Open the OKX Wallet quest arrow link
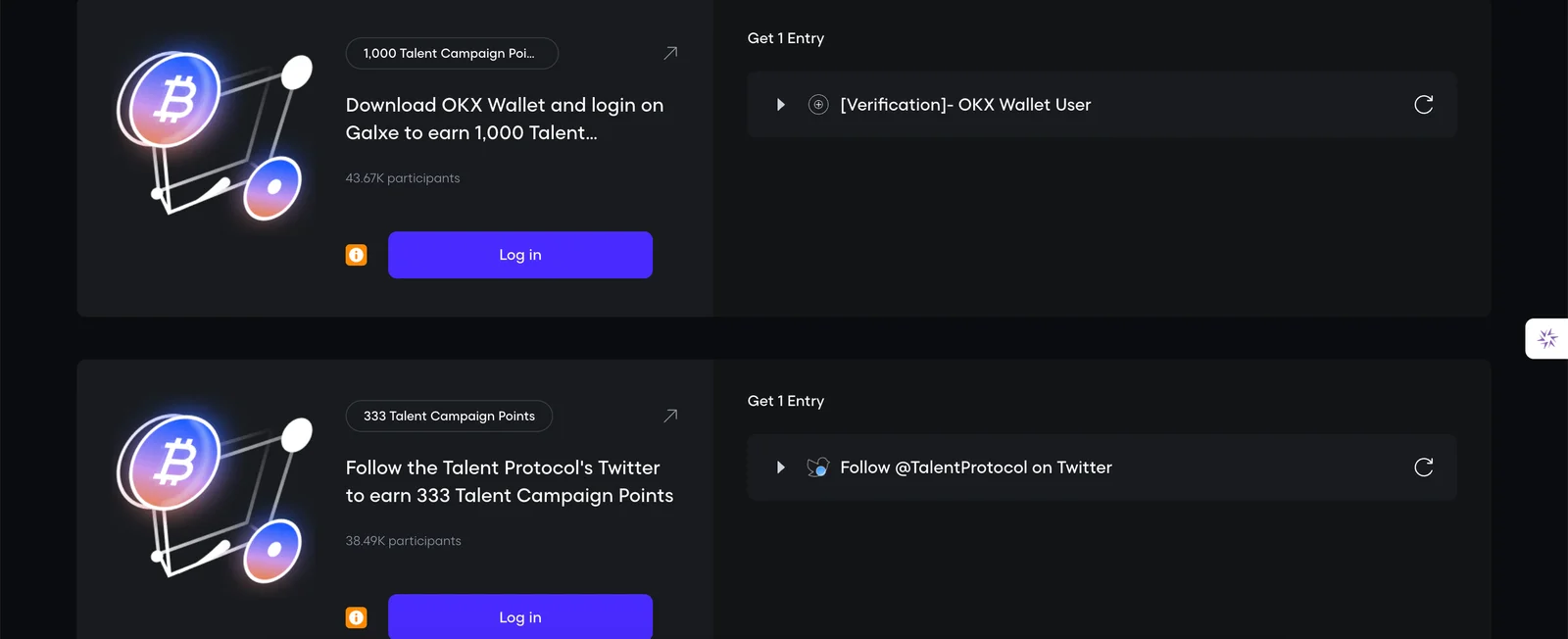 coord(670,53)
